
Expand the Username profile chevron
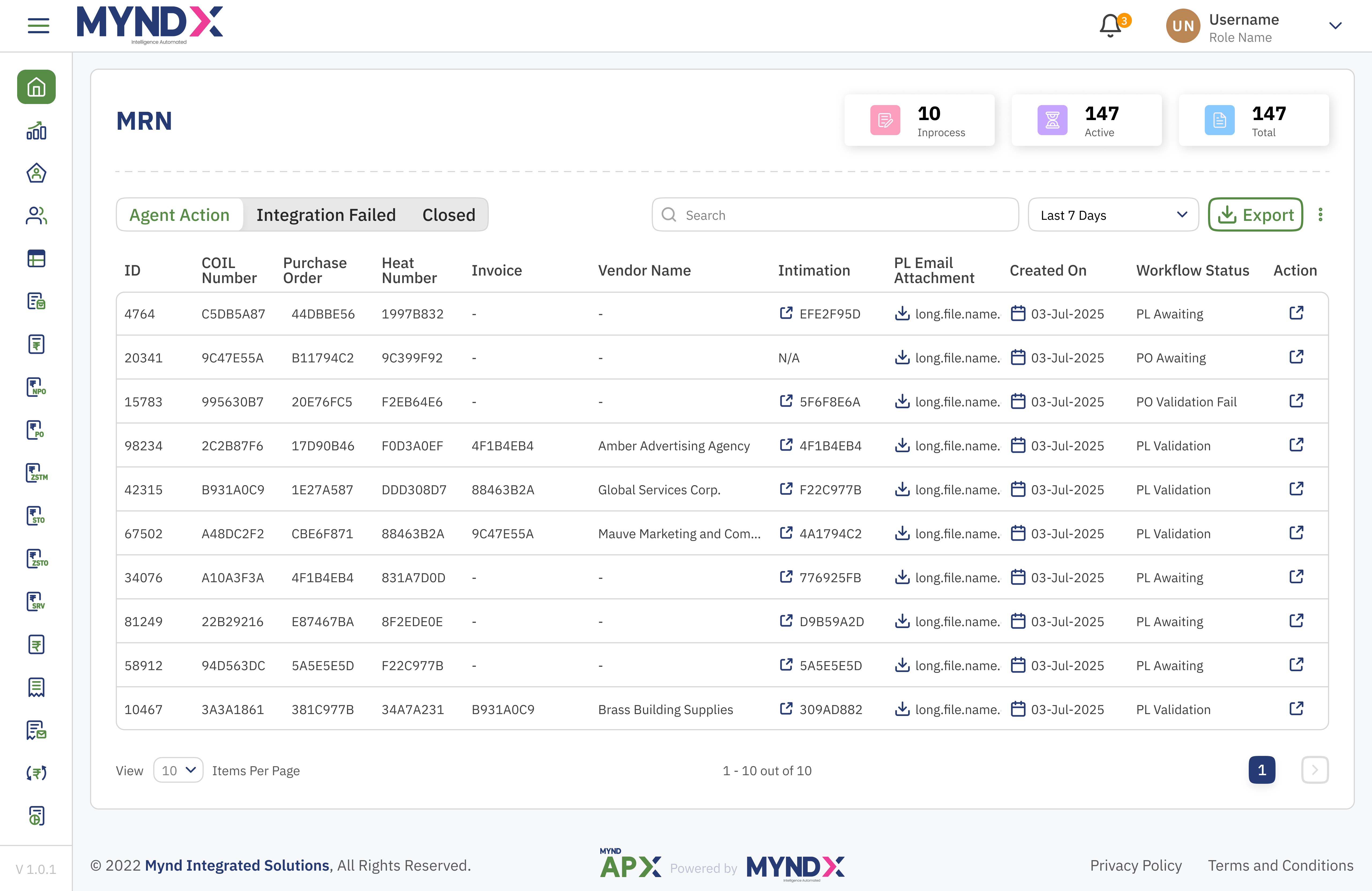pyautogui.click(x=1335, y=26)
